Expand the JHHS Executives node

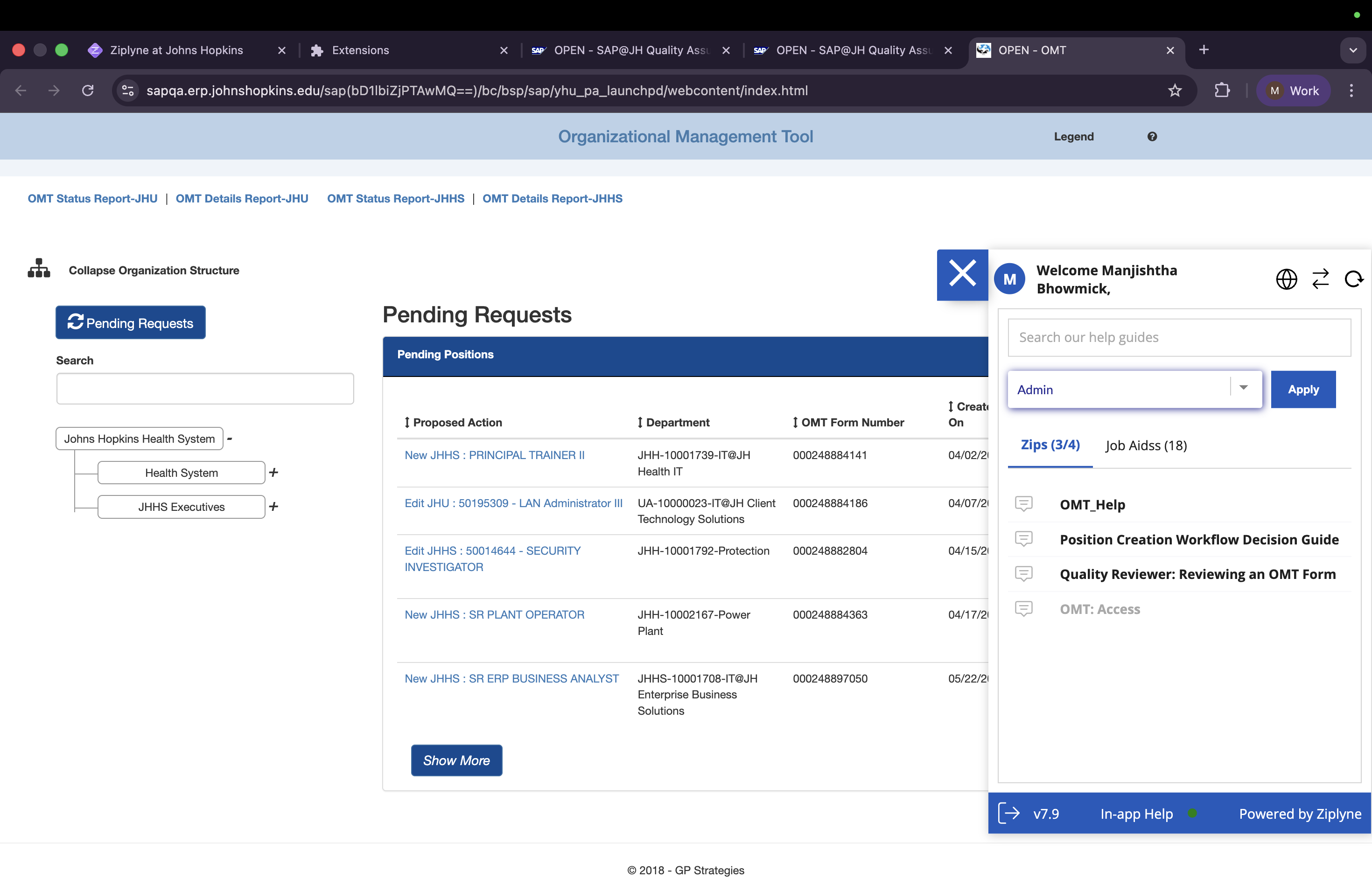tap(274, 507)
